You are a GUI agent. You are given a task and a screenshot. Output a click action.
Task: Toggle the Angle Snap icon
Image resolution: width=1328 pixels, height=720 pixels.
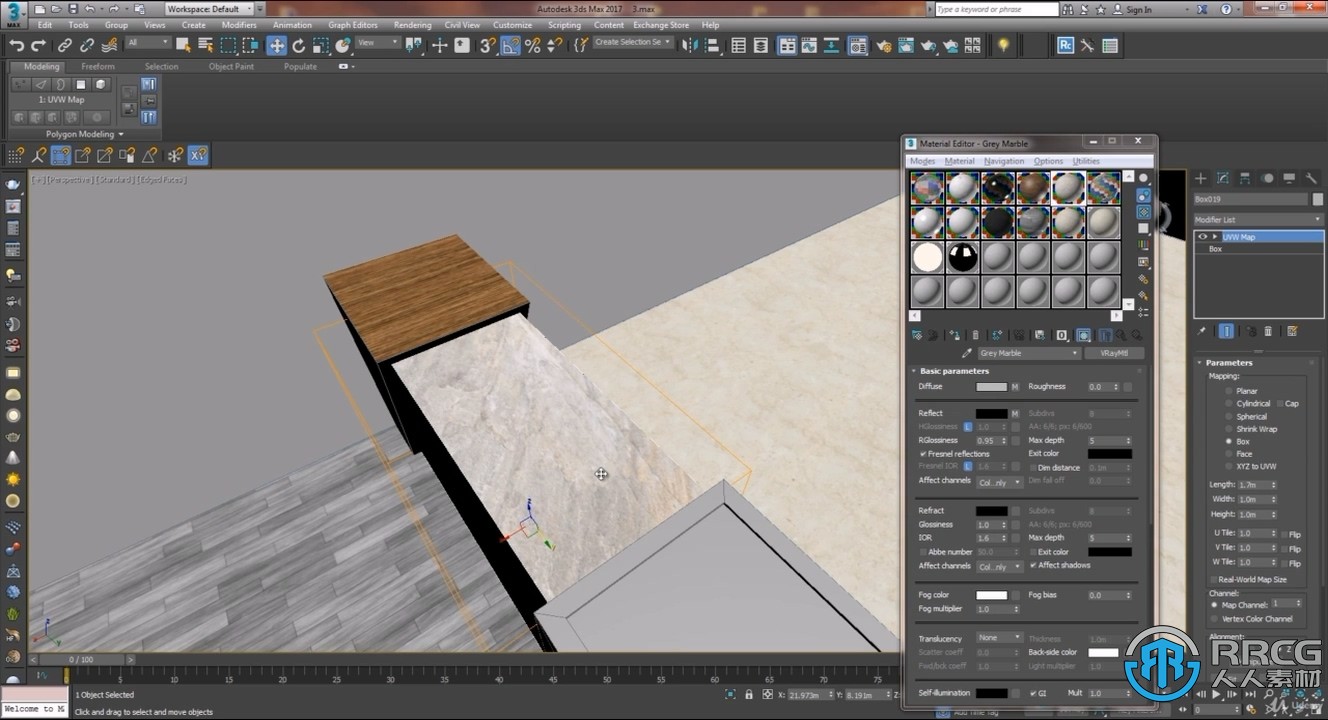point(510,45)
